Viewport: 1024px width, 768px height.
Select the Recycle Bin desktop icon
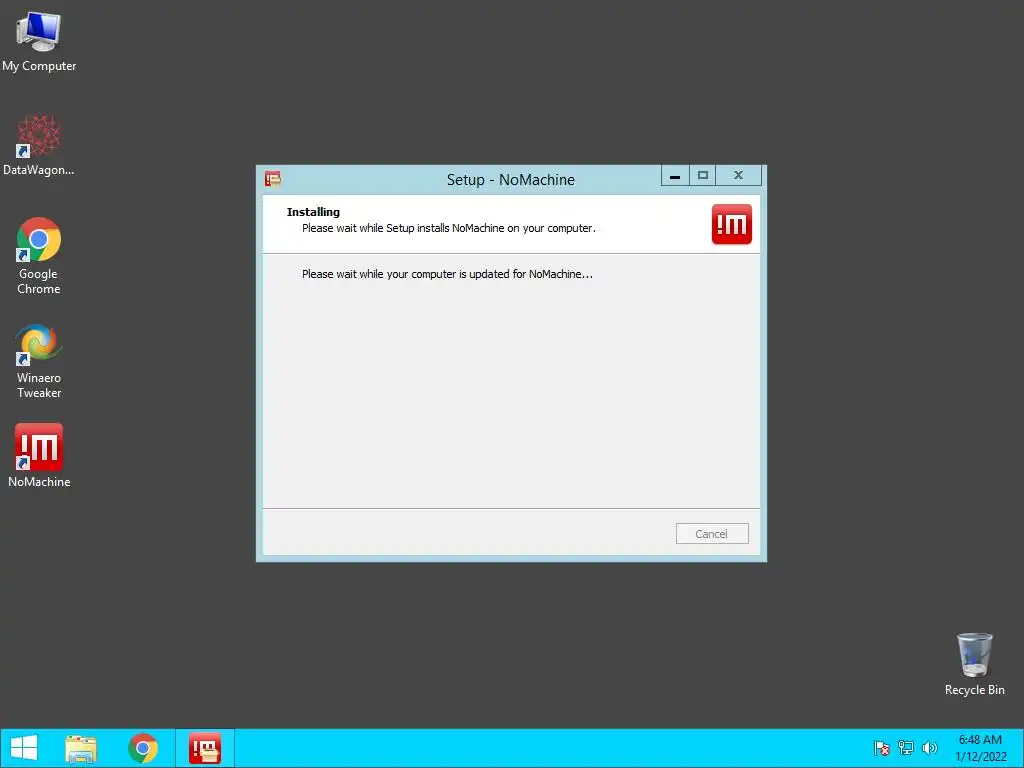coord(974,664)
